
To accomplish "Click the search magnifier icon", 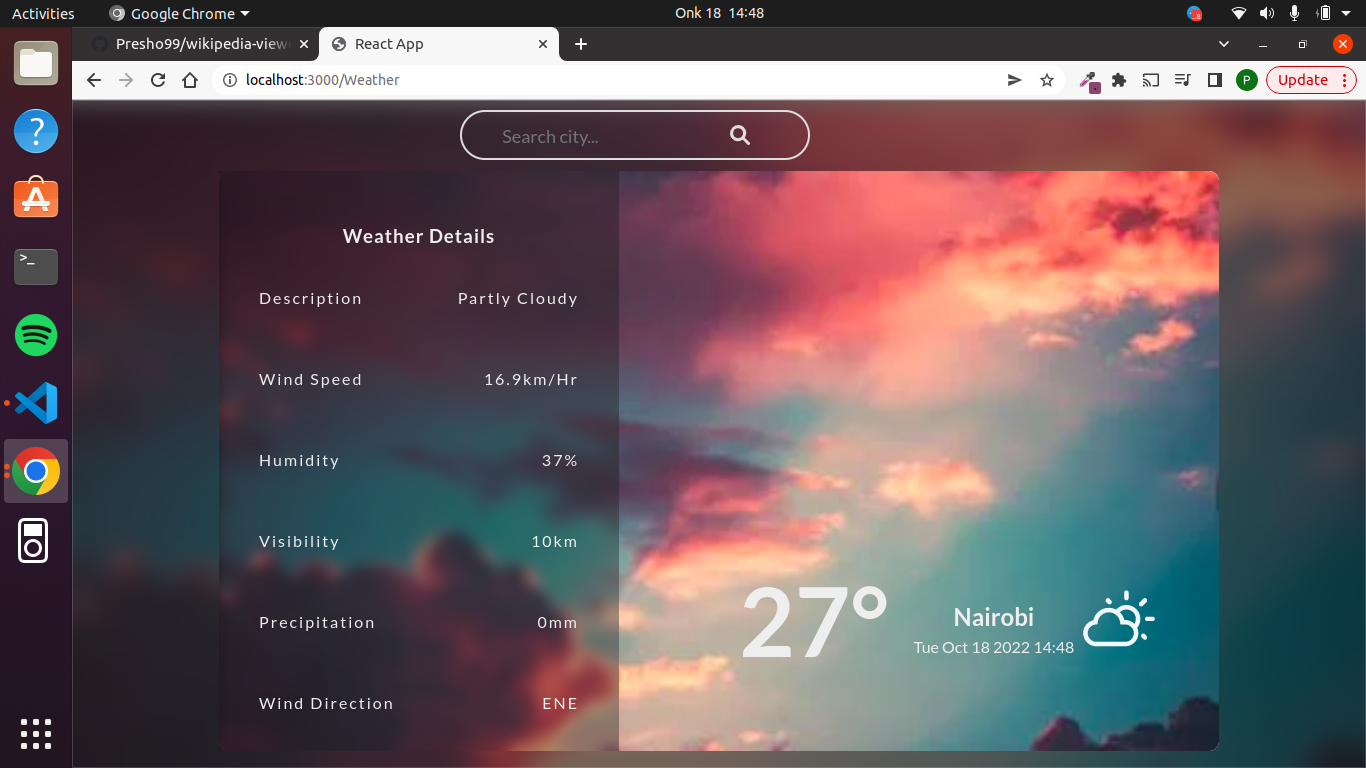I will click(x=739, y=134).
